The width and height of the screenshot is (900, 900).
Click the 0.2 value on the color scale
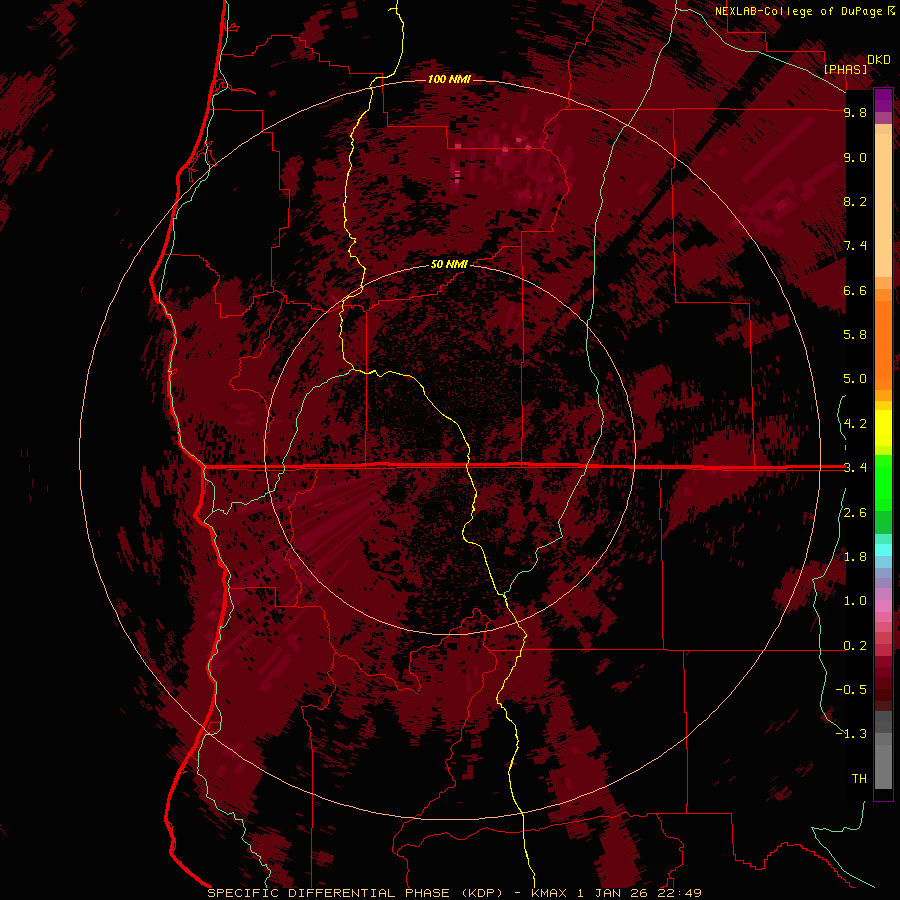[x=855, y=646]
